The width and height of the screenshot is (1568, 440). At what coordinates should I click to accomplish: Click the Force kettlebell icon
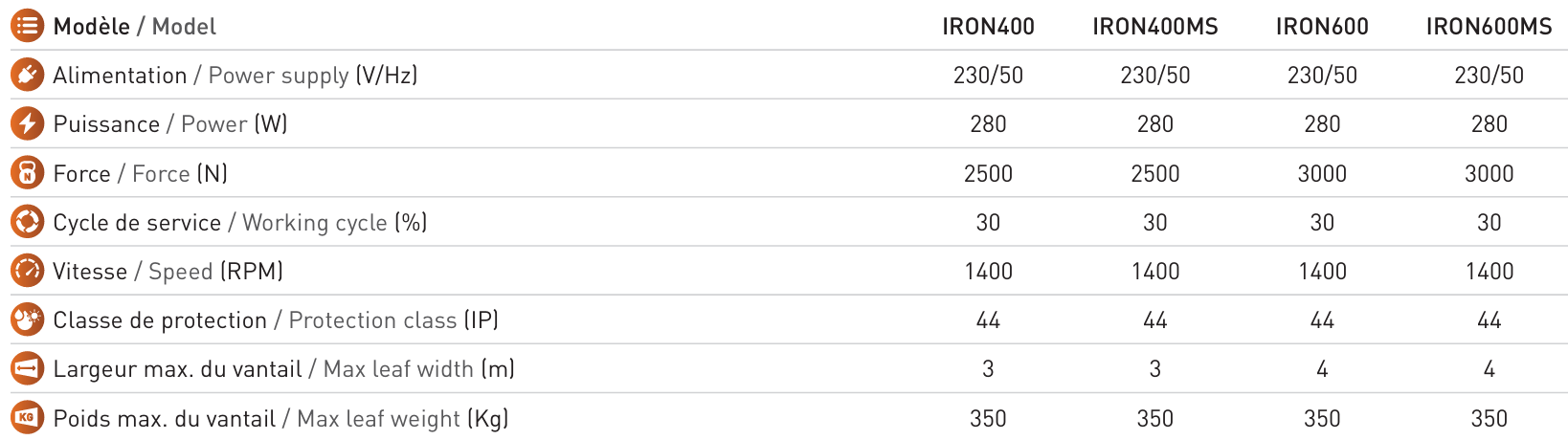pos(27,173)
